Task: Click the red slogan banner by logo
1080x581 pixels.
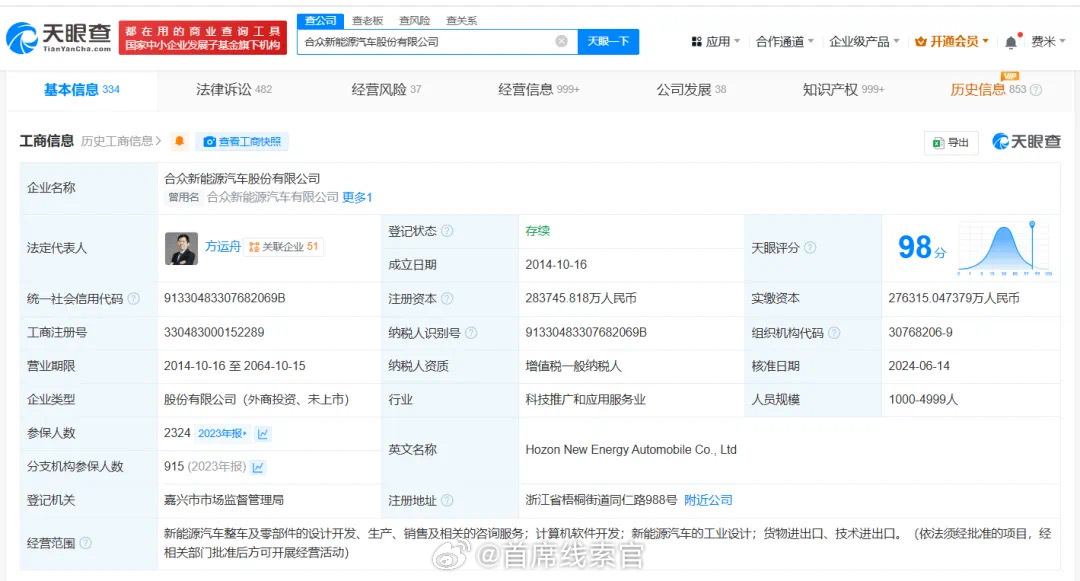Action: pyautogui.click(x=202, y=38)
